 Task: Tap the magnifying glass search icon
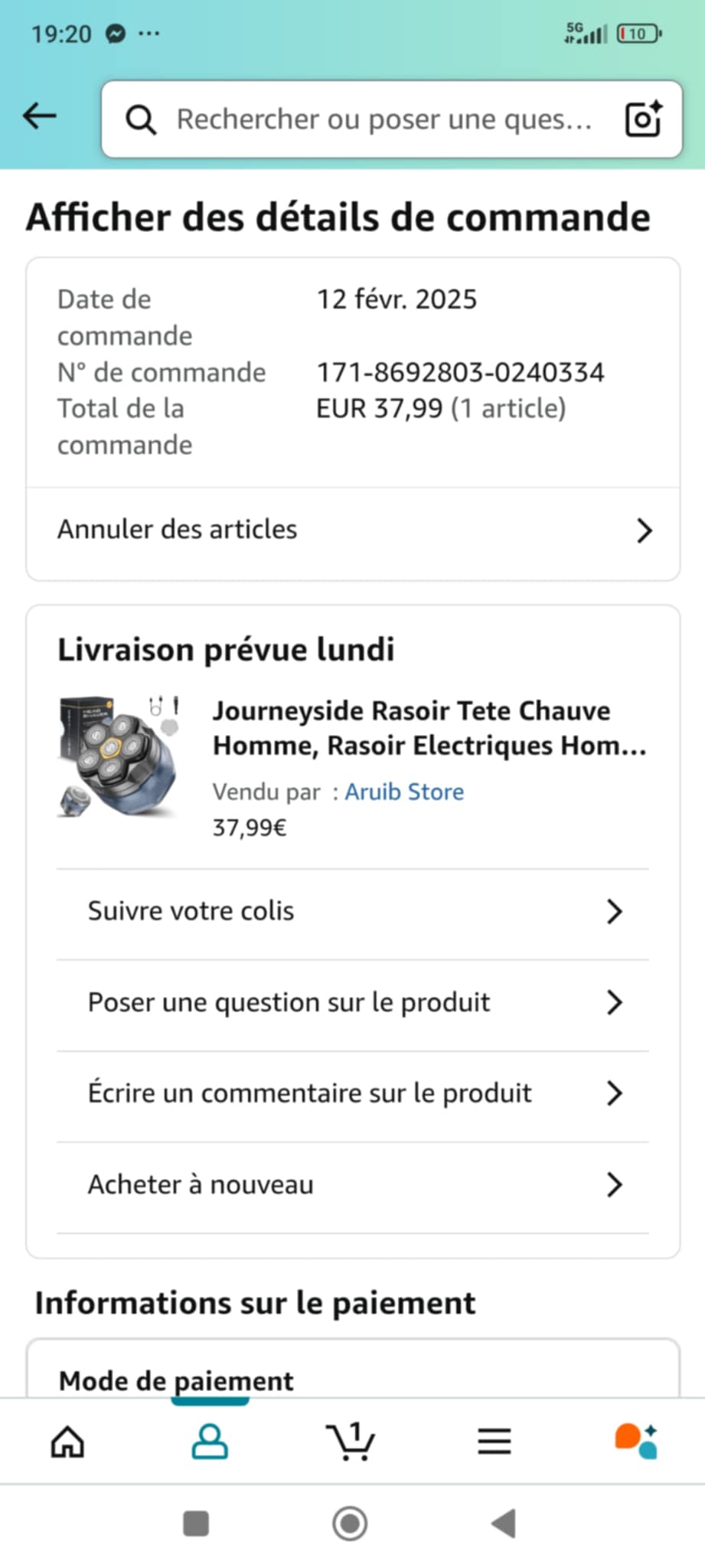[x=141, y=120]
